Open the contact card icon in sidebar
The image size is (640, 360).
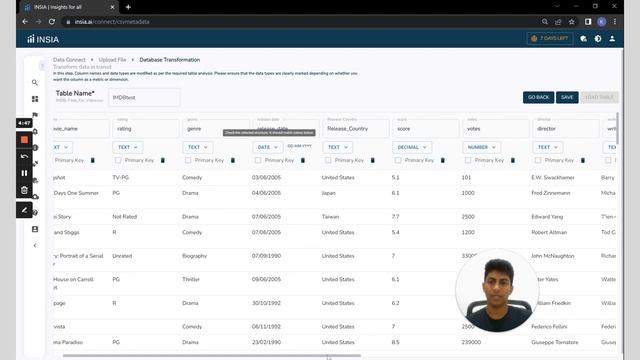(x=35, y=229)
